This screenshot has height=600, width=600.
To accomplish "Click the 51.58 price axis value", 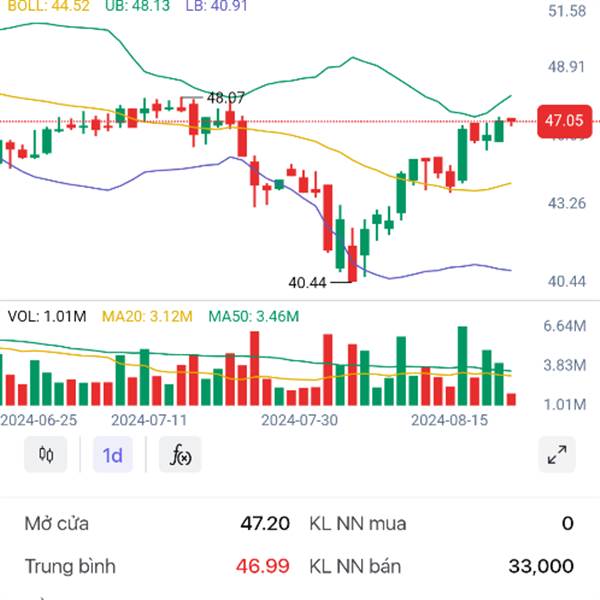I will pyautogui.click(x=567, y=11).
